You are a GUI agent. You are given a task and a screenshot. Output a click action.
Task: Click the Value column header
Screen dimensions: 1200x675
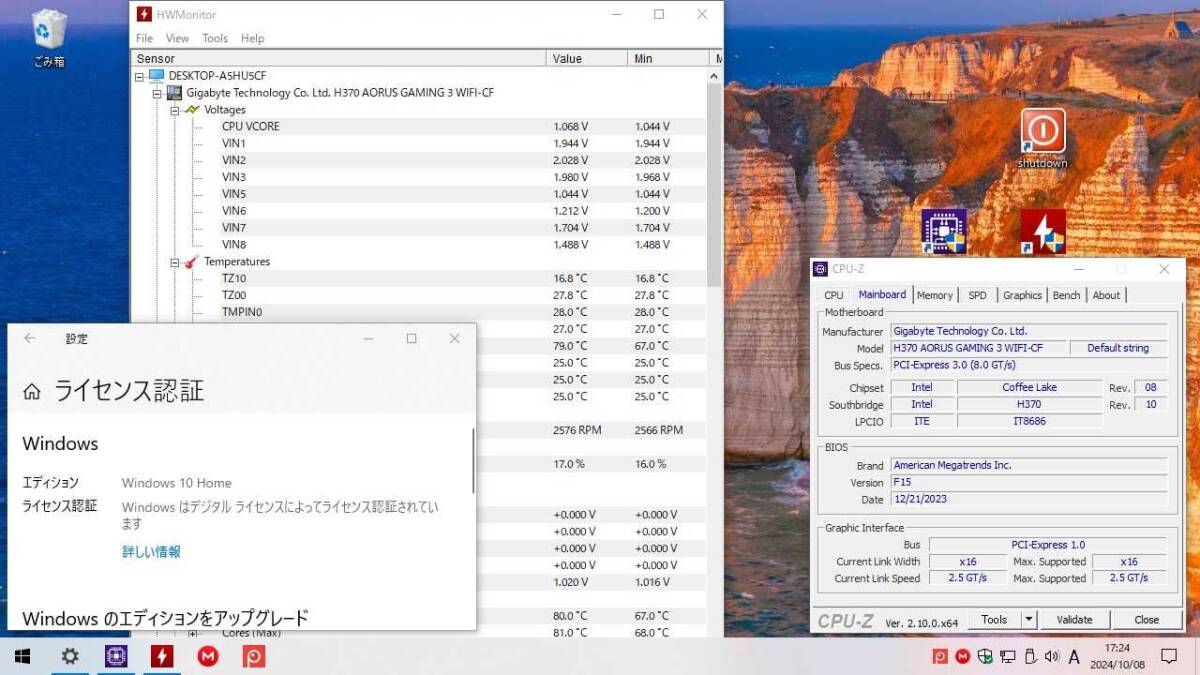tap(587, 59)
